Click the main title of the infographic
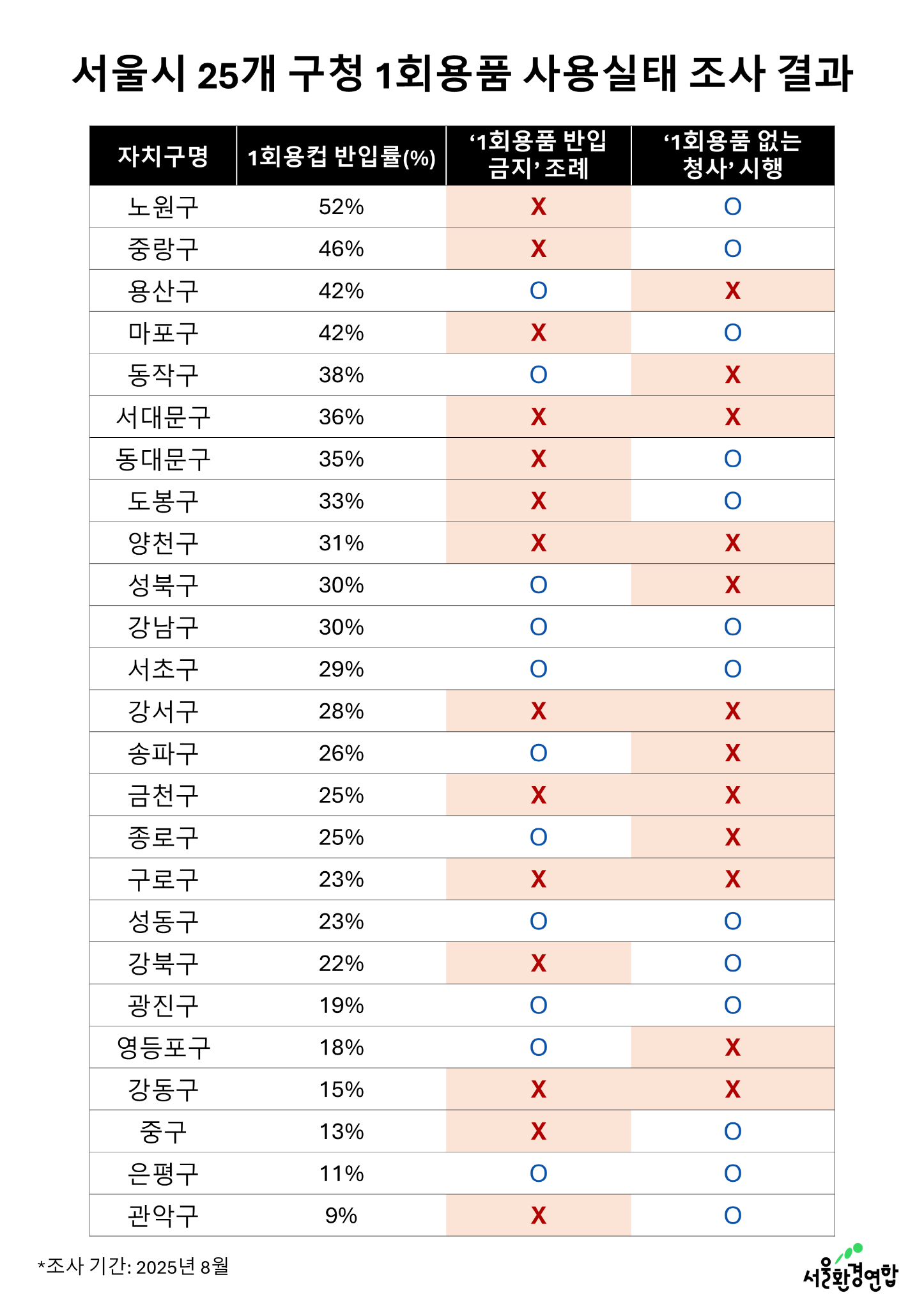The width and height of the screenshot is (924, 1309). click(x=462, y=74)
